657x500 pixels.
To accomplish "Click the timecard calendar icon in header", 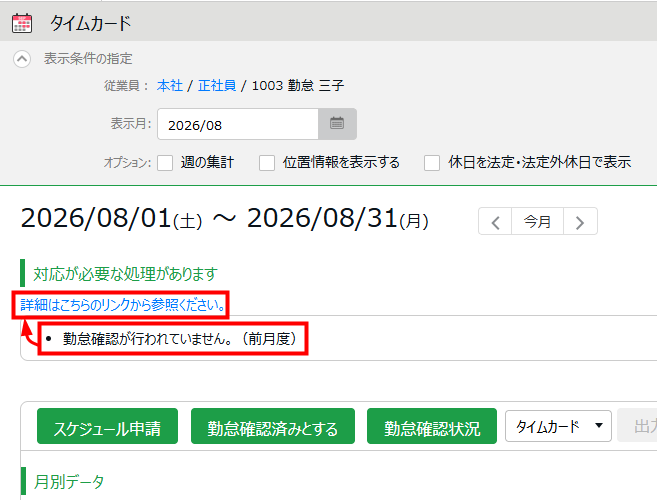I will (x=22, y=23).
